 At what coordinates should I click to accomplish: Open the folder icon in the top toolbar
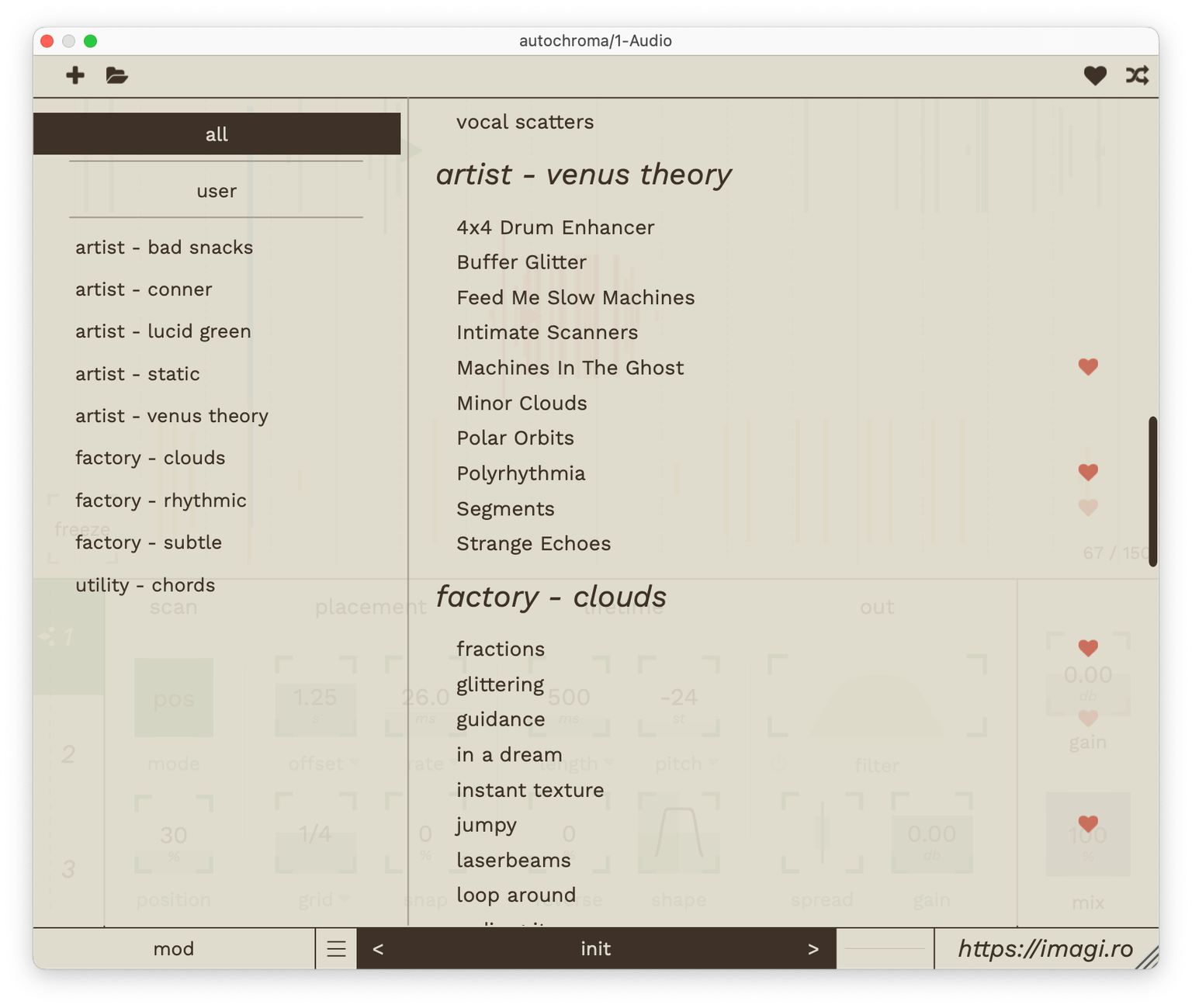[117, 75]
